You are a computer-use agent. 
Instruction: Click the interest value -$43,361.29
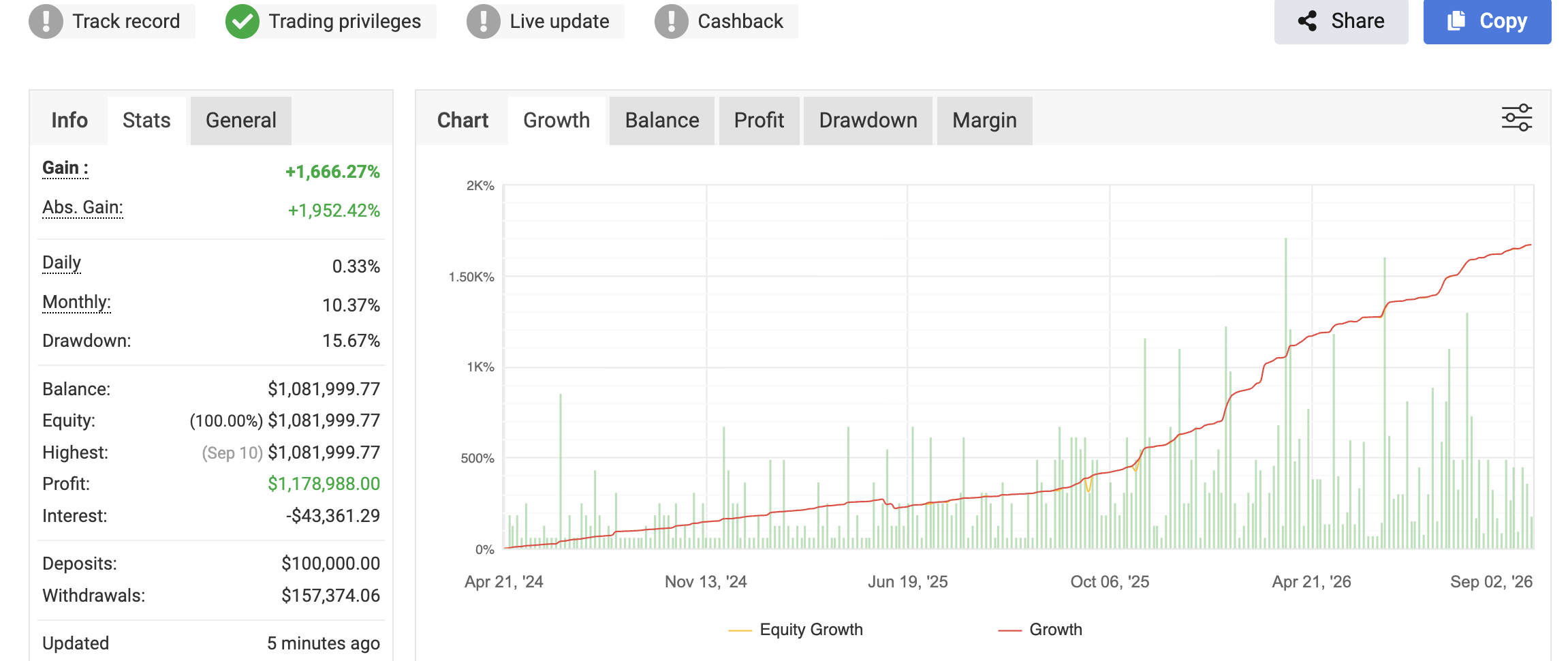click(333, 516)
